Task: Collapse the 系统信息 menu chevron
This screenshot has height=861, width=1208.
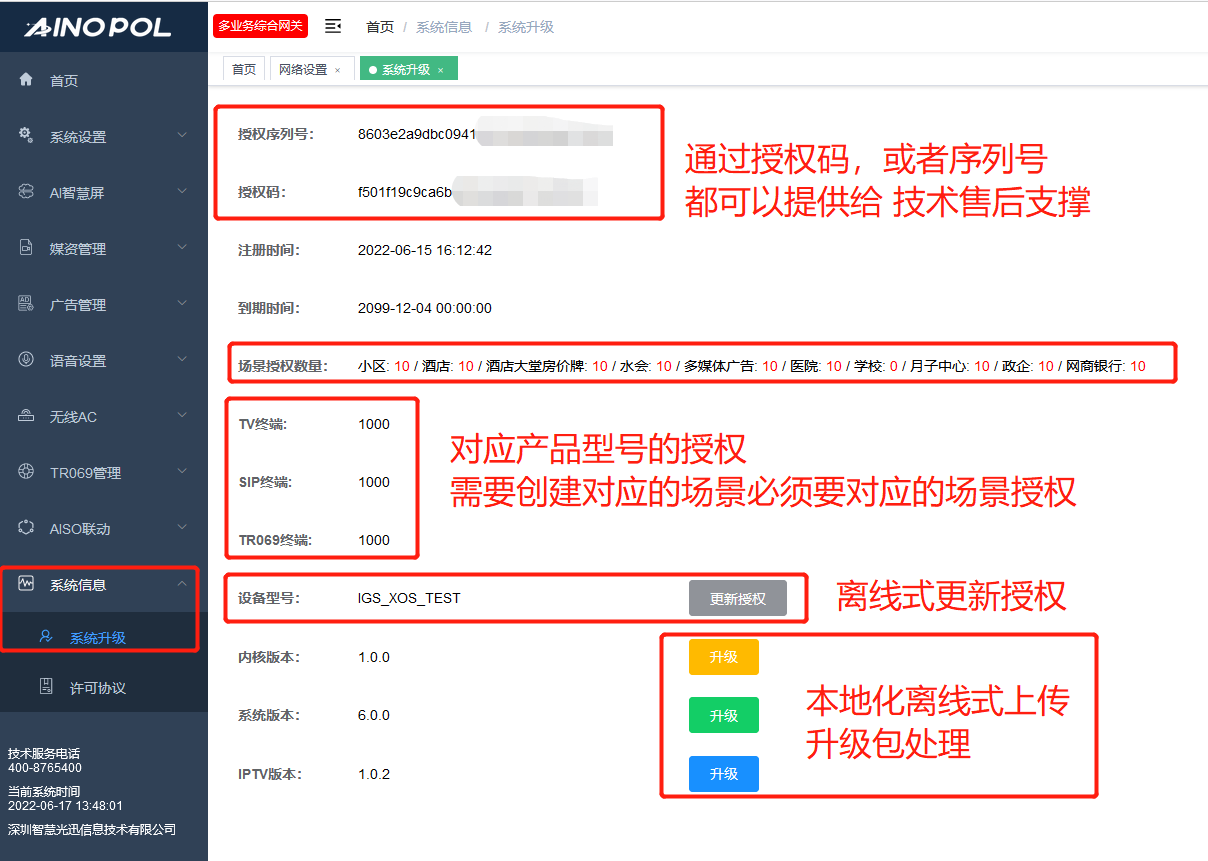Action: point(181,584)
